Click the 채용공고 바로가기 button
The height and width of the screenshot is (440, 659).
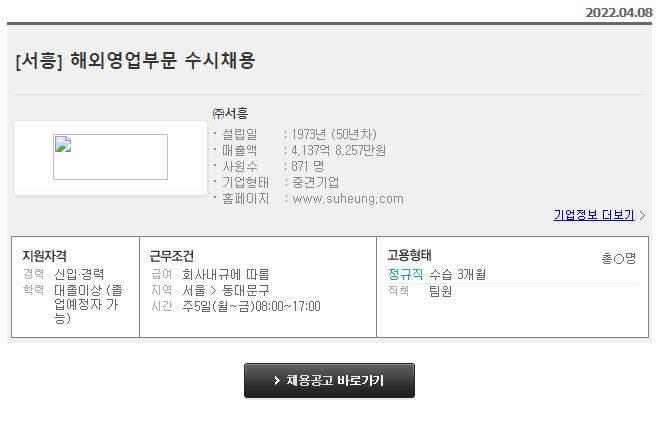[x=329, y=381]
